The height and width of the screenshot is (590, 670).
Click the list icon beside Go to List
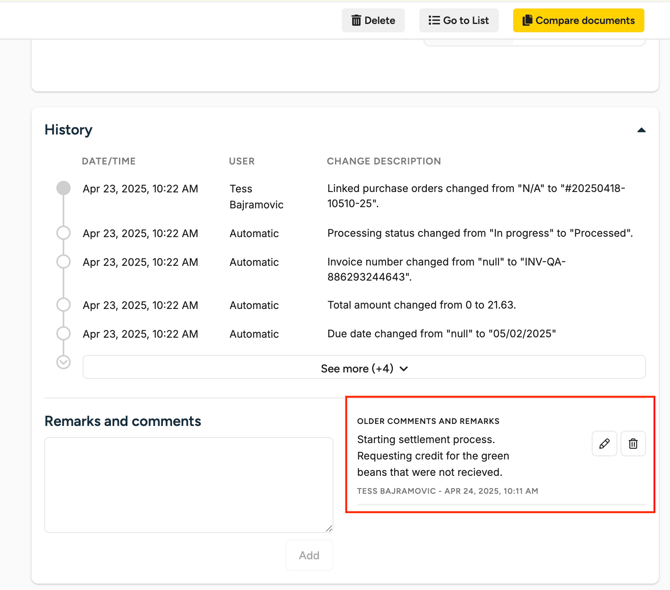pos(434,20)
